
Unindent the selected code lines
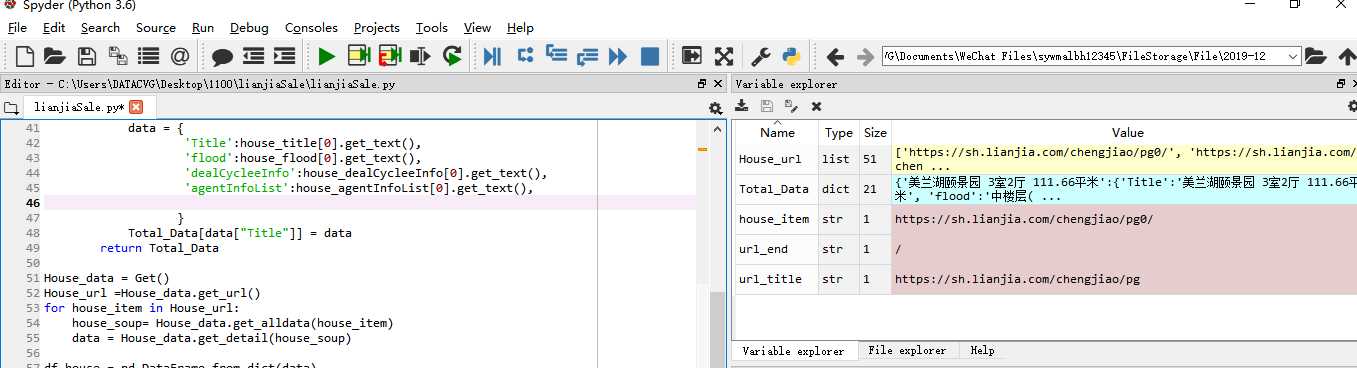253,56
